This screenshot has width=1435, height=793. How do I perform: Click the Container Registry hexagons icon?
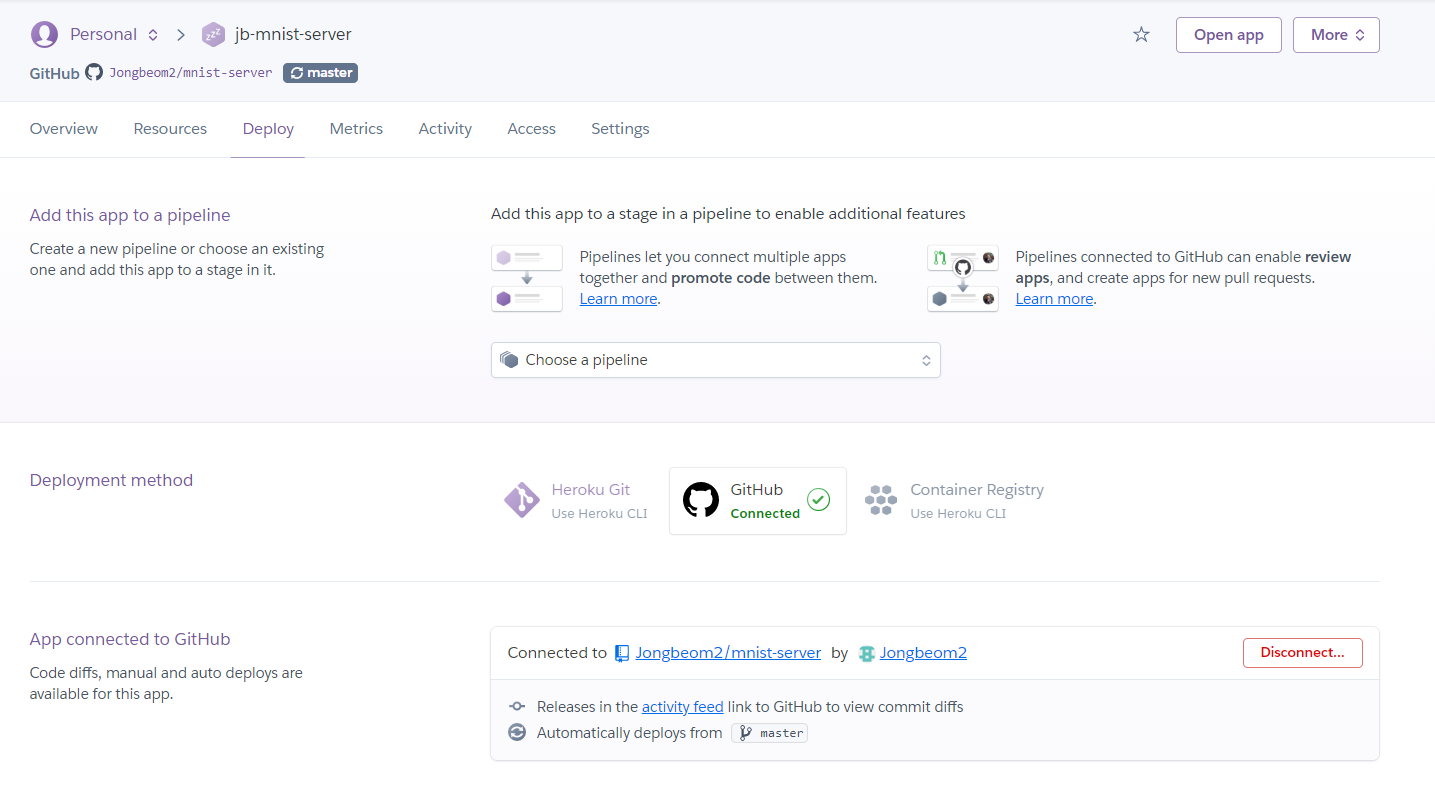coord(881,500)
